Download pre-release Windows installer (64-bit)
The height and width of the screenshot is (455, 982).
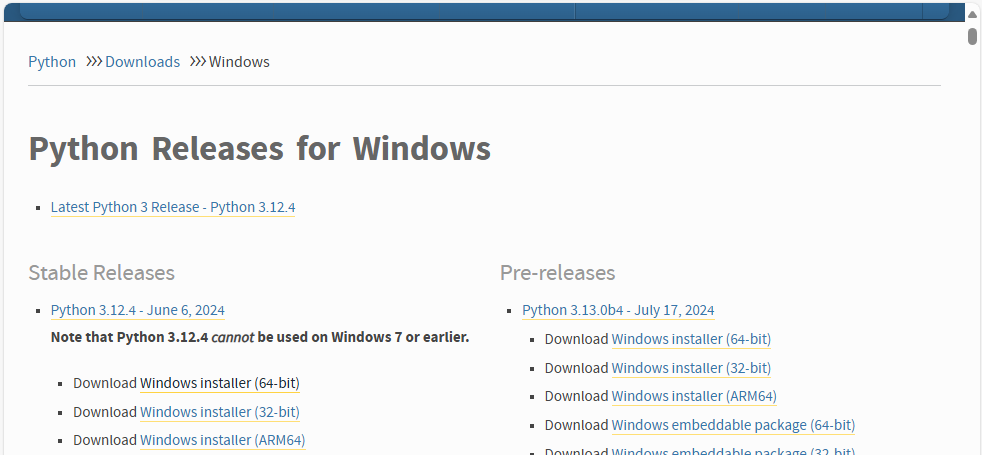[691, 339]
